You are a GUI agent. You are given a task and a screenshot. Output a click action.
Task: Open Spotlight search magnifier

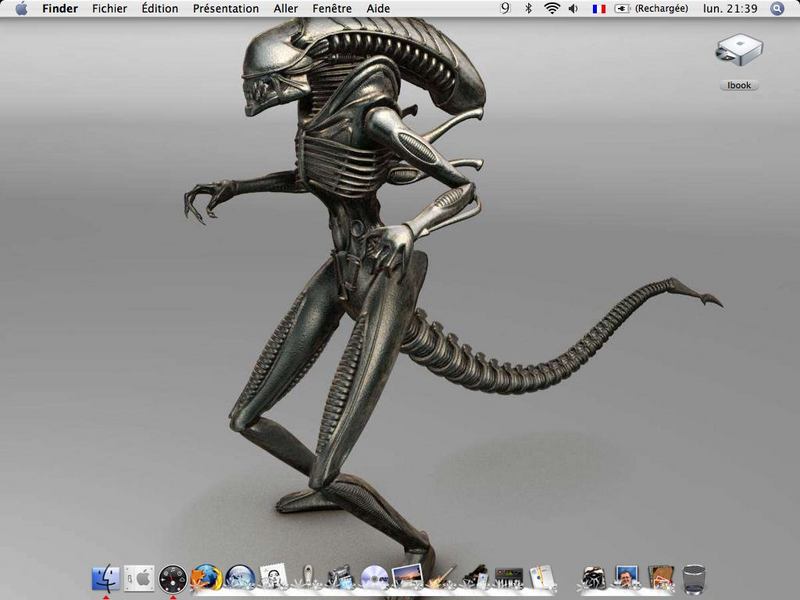pyautogui.click(x=777, y=9)
